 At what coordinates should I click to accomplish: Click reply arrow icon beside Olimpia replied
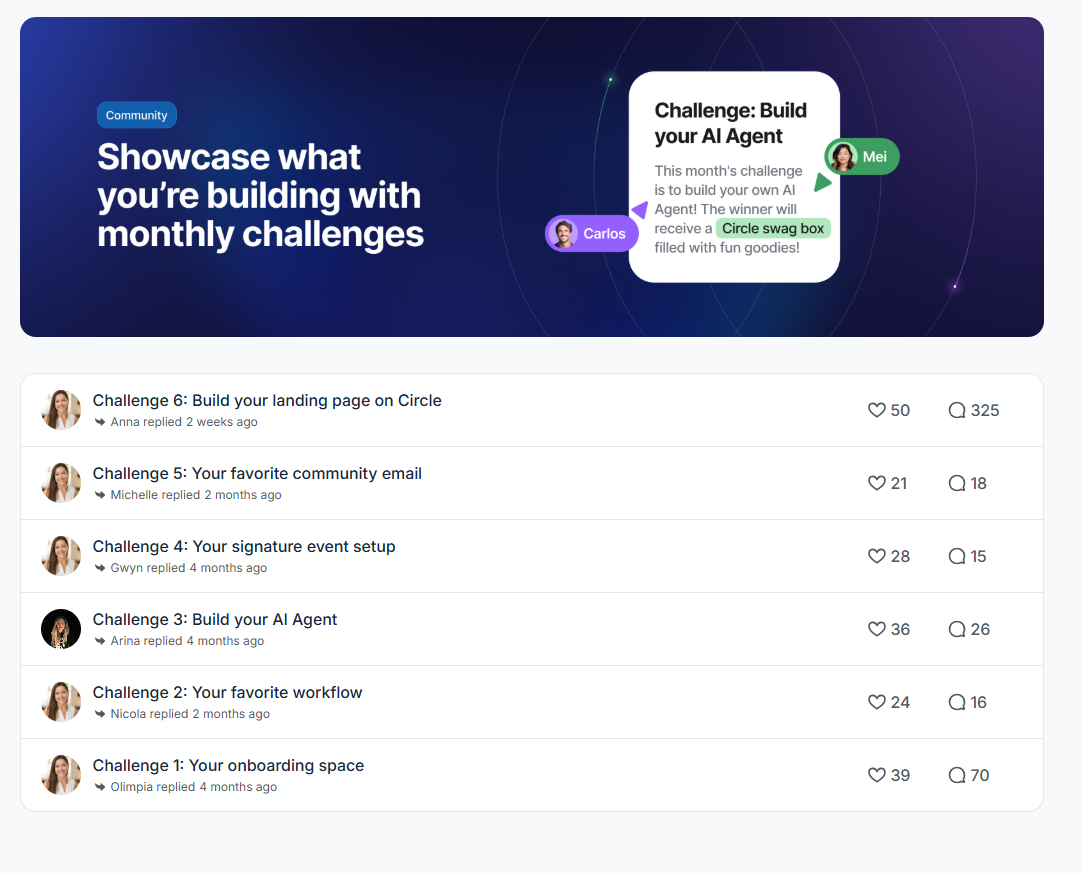[100, 787]
